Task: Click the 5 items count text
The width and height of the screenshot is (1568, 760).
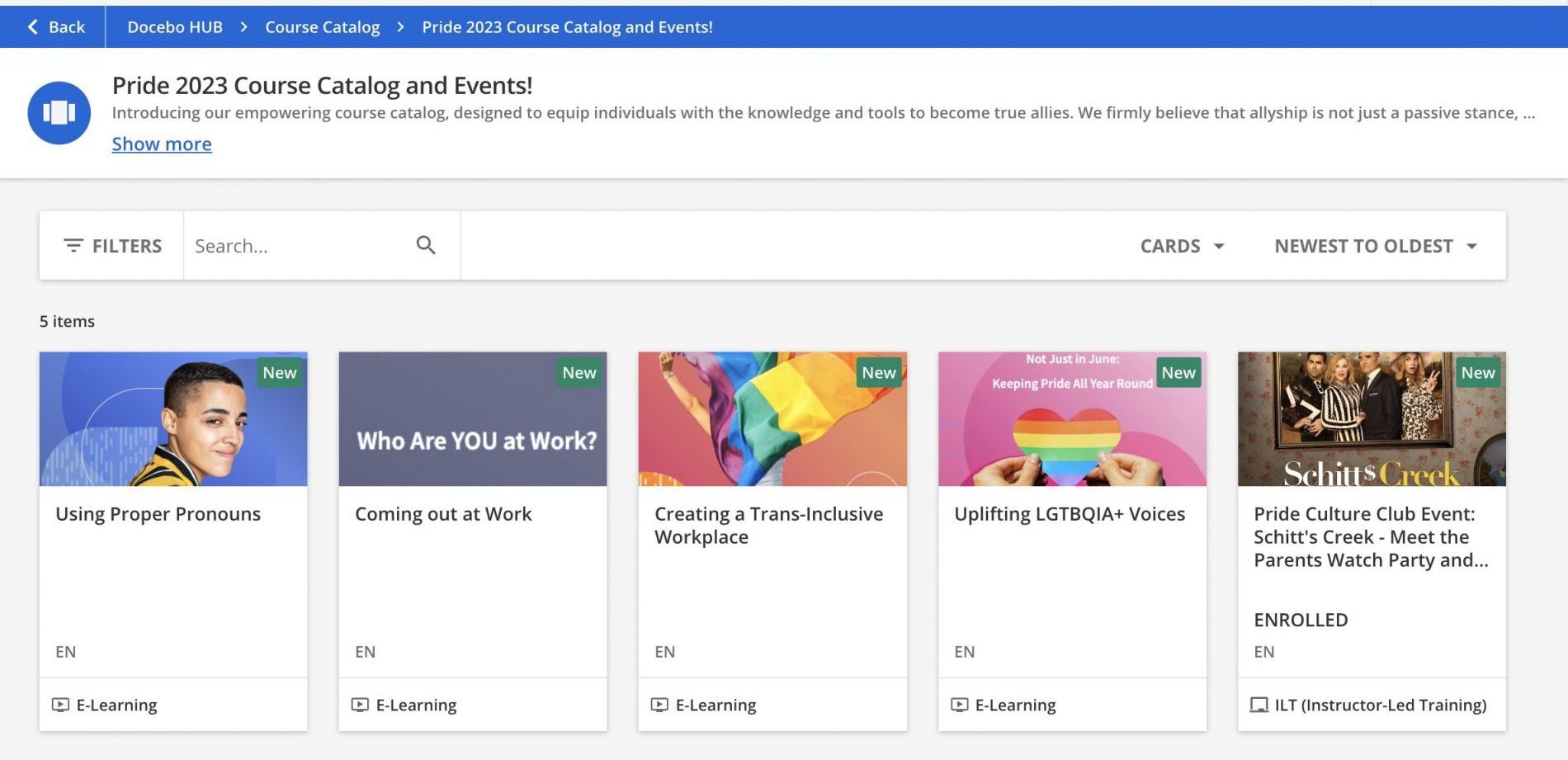Action: [x=67, y=322]
